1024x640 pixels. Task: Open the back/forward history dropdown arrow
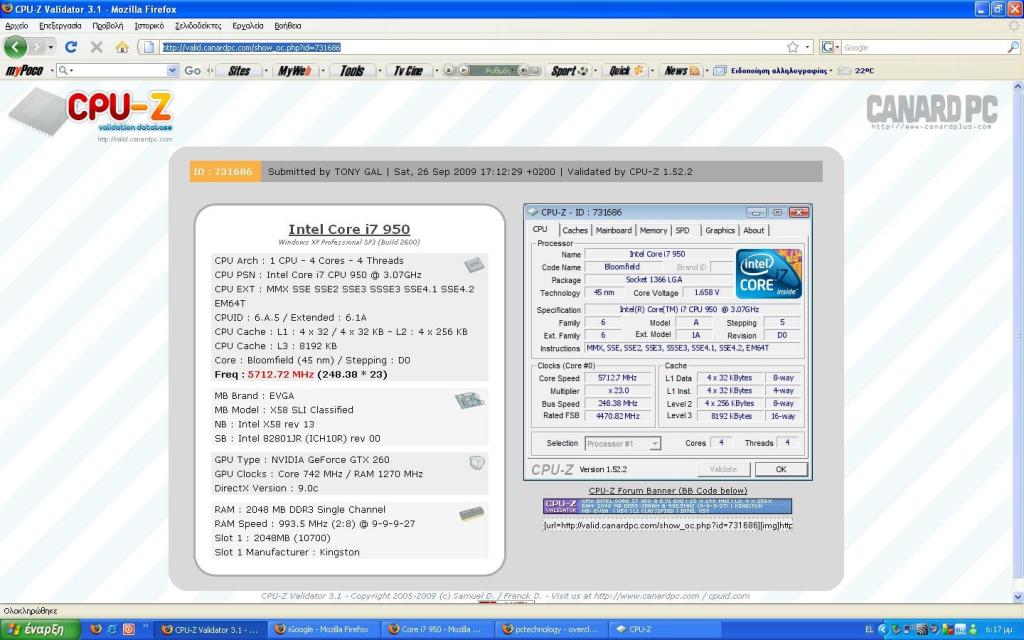[x=51, y=47]
